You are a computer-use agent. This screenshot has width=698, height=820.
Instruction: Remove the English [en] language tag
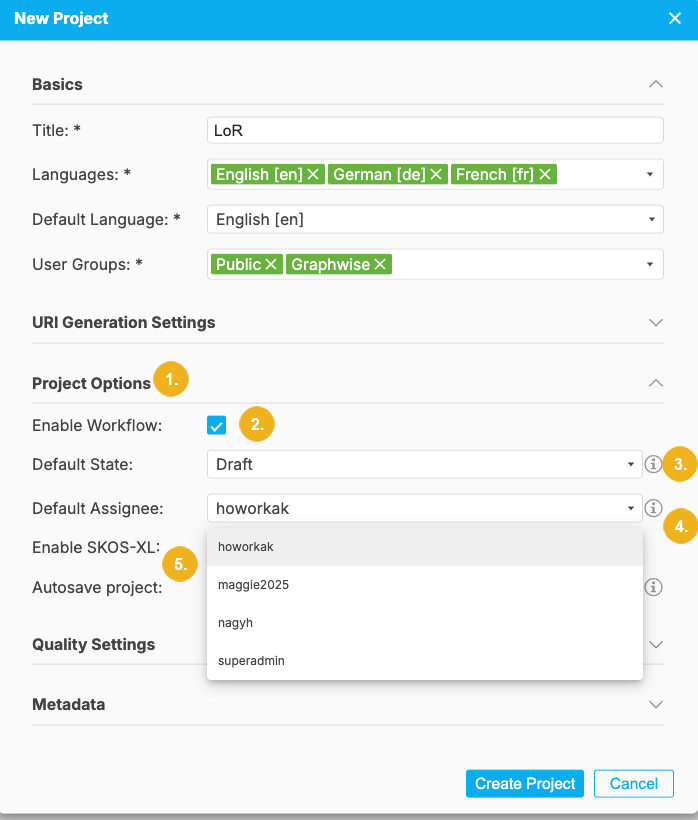313,174
